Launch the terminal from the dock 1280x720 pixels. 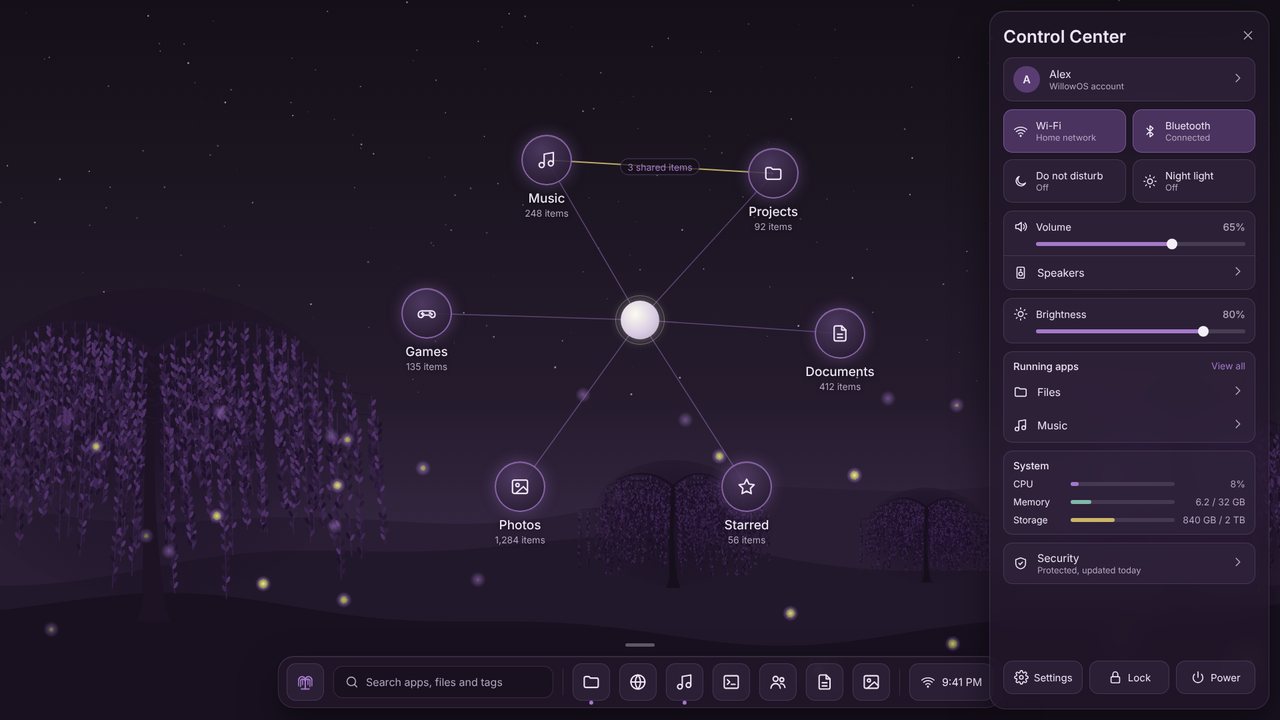(731, 682)
